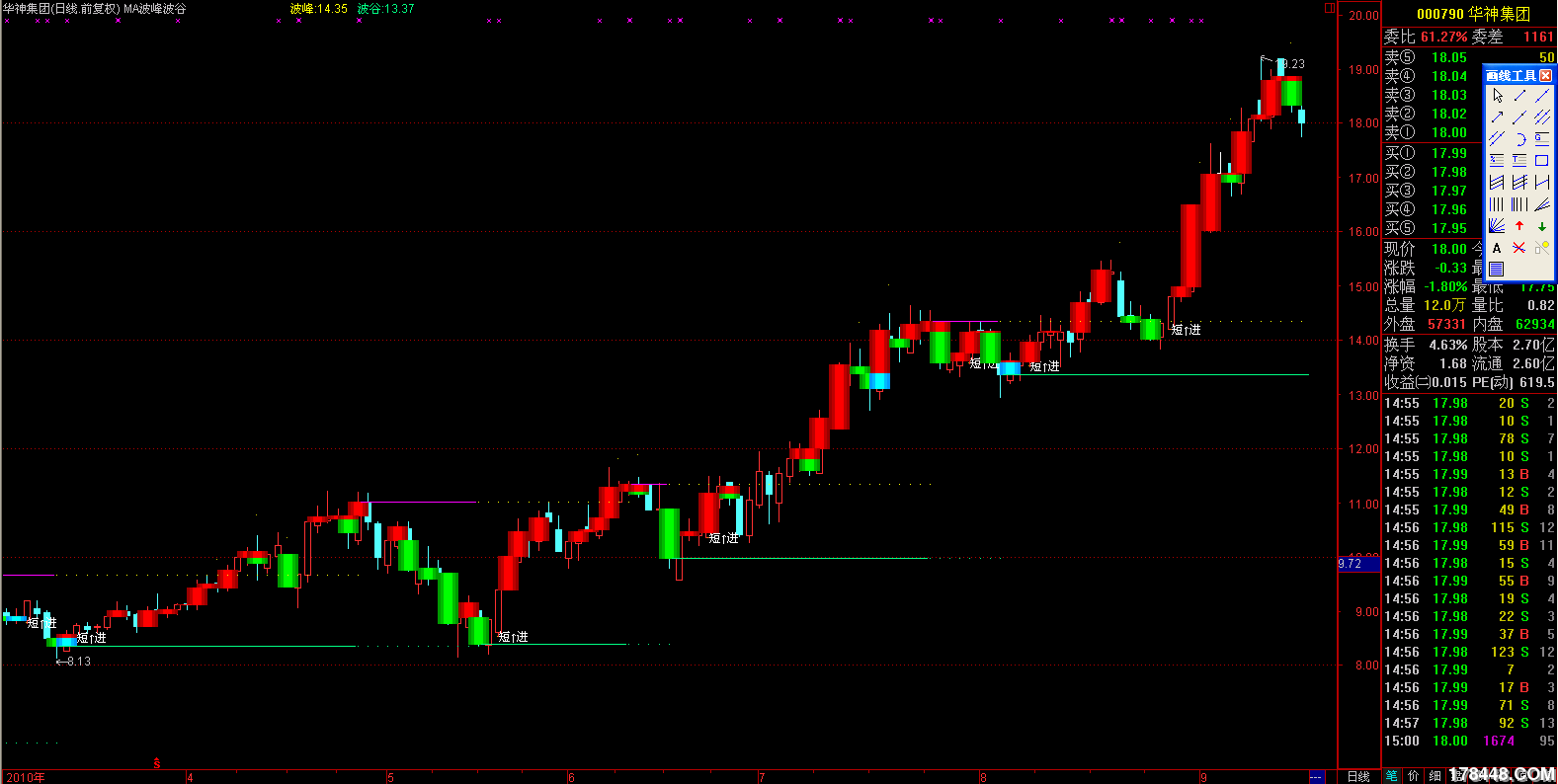Select the T-lines band tool
Viewport: 1558px width, 784px height.
coord(1519,161)
